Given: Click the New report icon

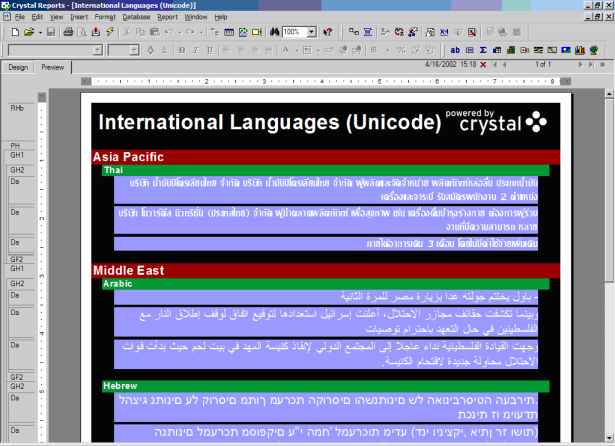Looking at the screenshot, I should pyautogui.click(x=15, y=32).
